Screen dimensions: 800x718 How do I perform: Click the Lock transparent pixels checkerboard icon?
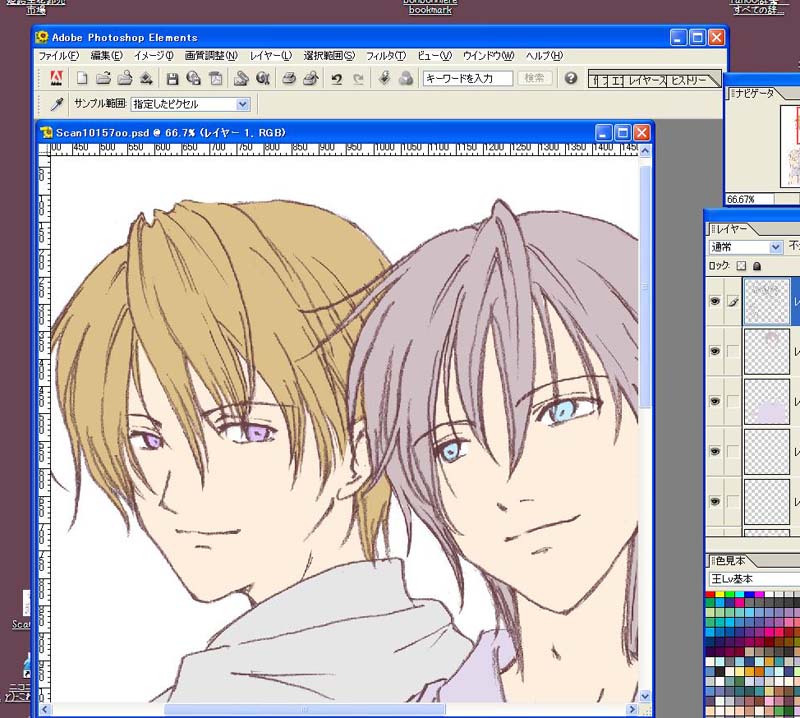[x=741, y=266]
